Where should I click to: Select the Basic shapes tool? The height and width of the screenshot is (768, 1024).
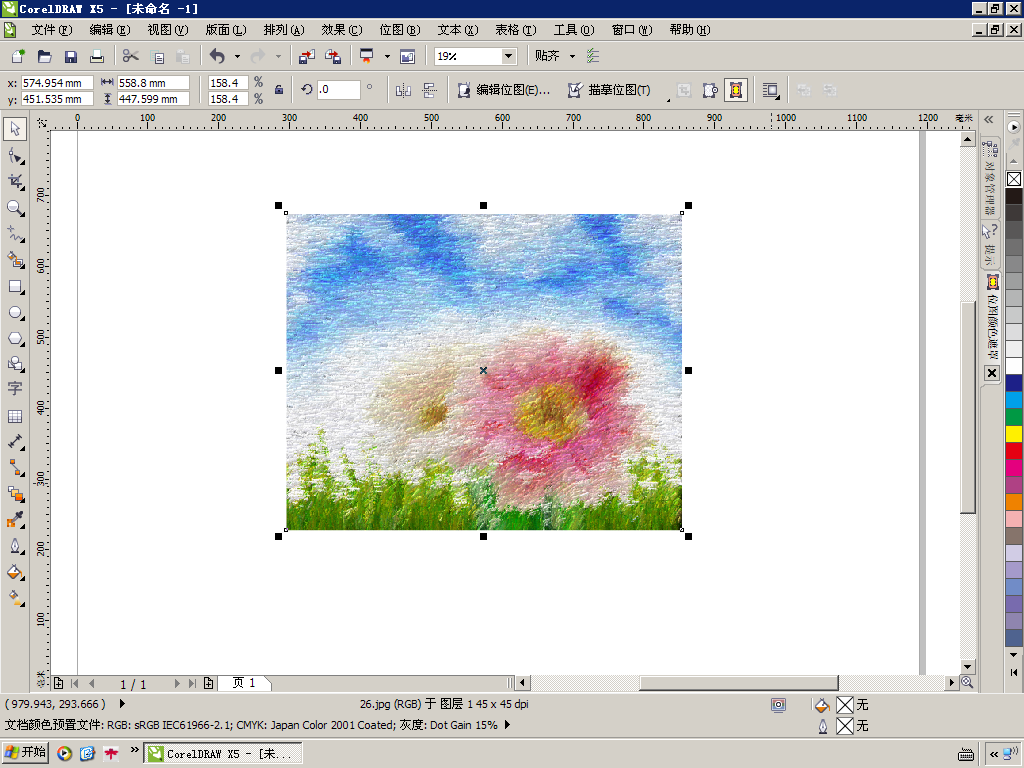click(x=15, y=364)
